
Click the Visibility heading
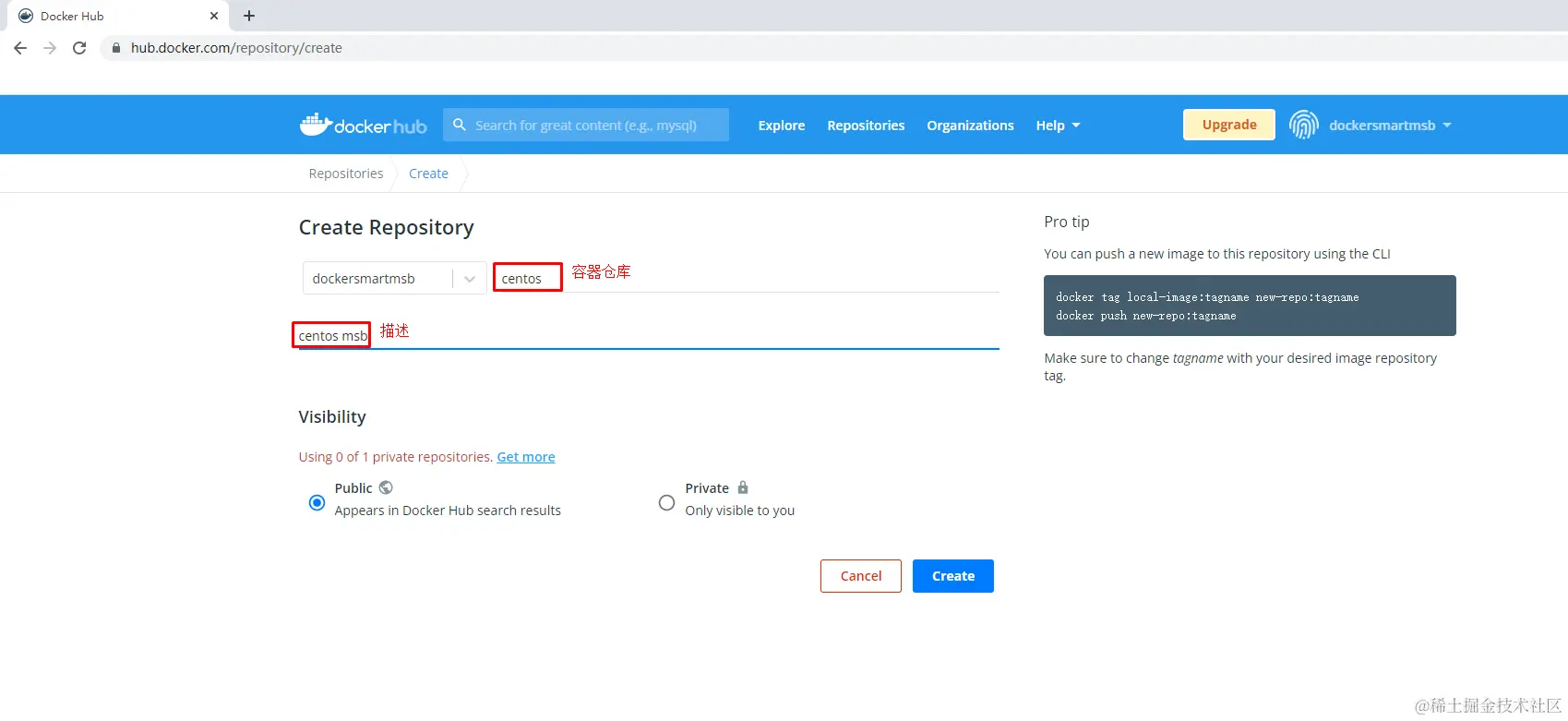332,416
